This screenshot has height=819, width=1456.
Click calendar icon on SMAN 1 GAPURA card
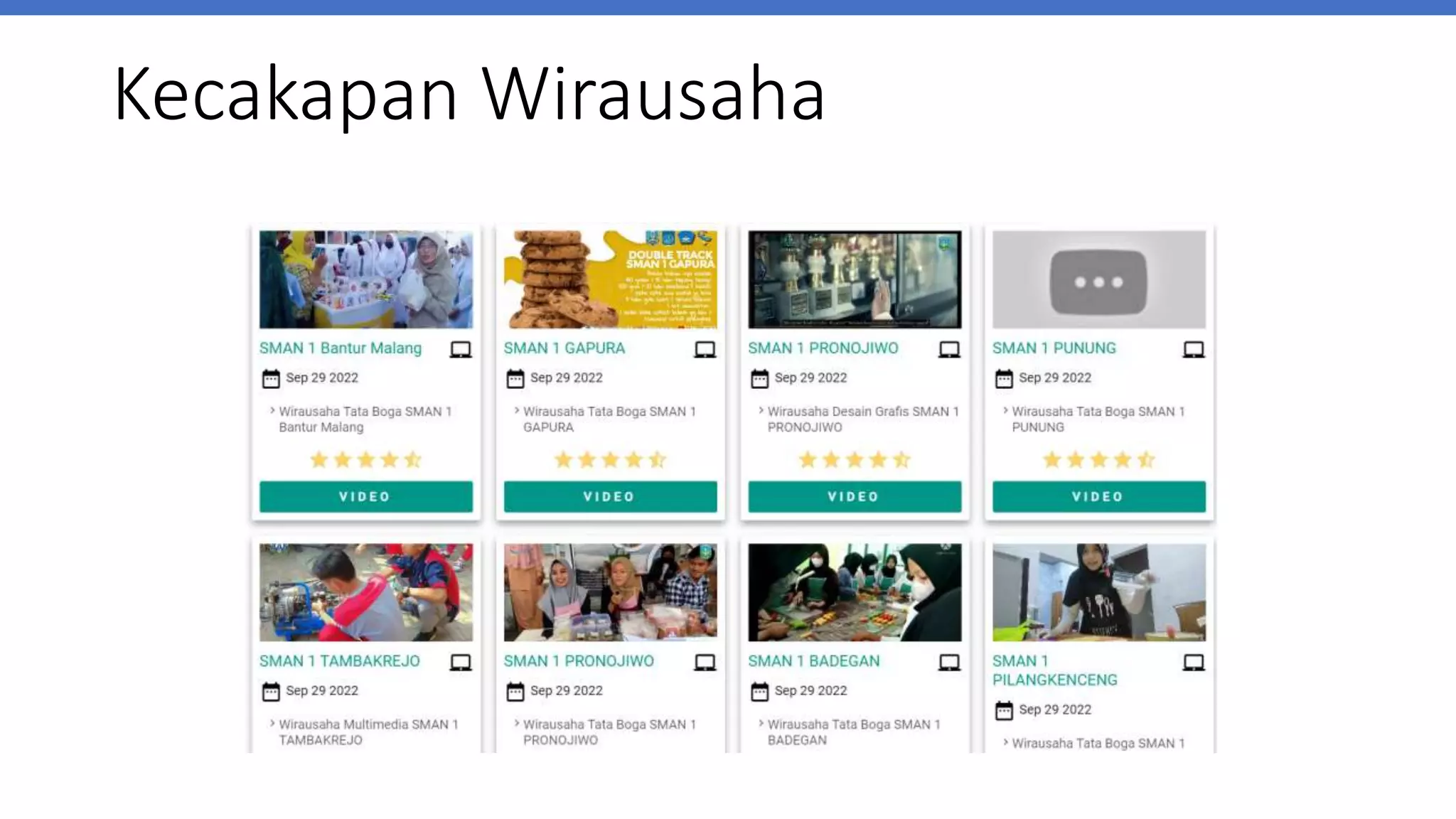point(515,379)
